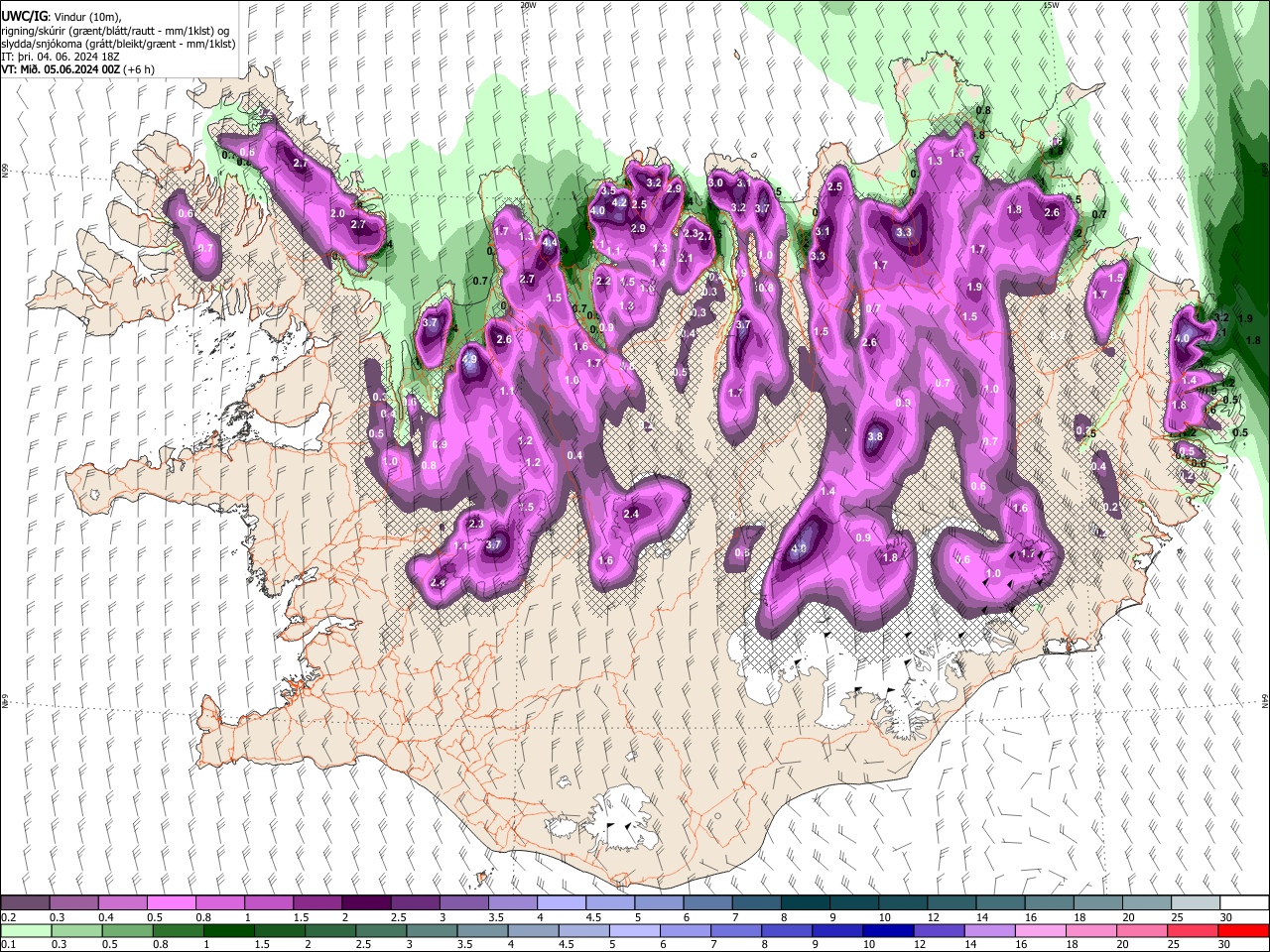
Task: Click the 4.4 precipitation value on the map
Action: [x=549, y=242]
